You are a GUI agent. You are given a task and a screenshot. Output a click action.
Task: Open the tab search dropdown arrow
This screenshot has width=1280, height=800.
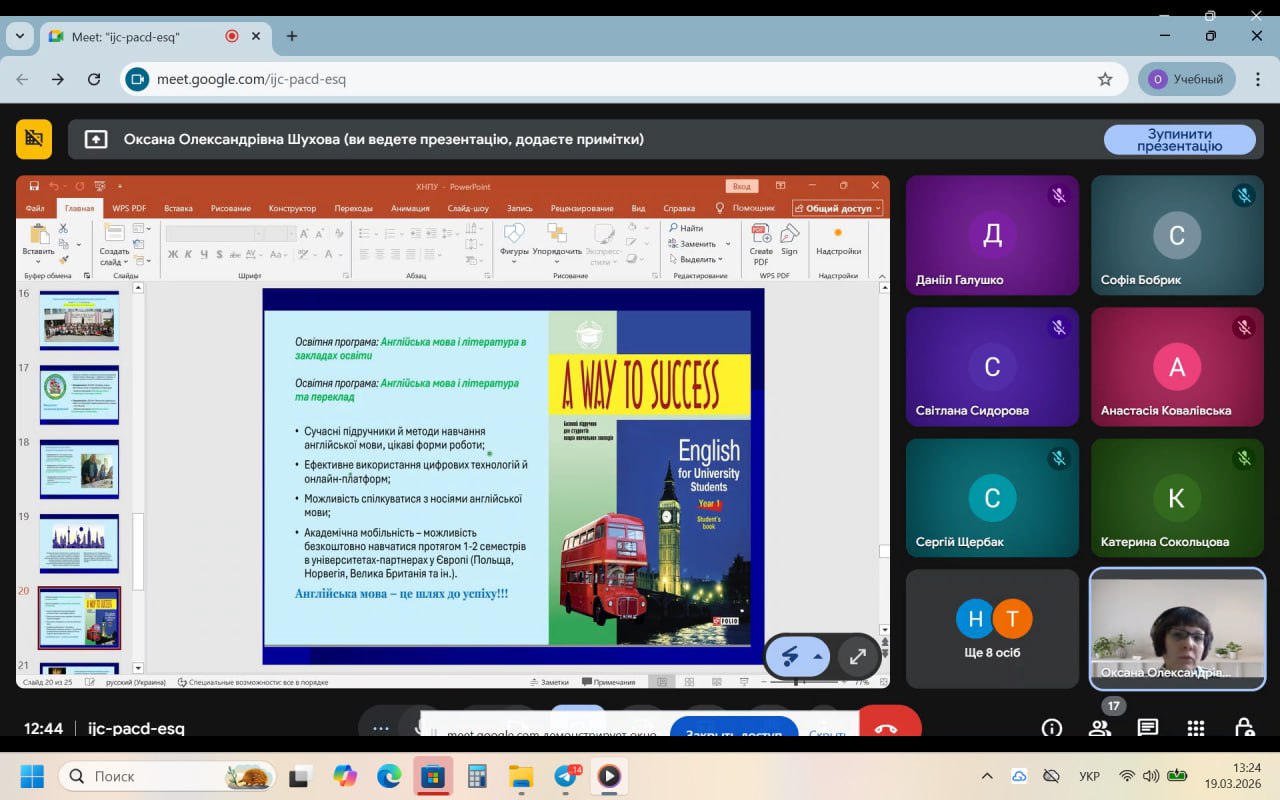tap(20, 36)
